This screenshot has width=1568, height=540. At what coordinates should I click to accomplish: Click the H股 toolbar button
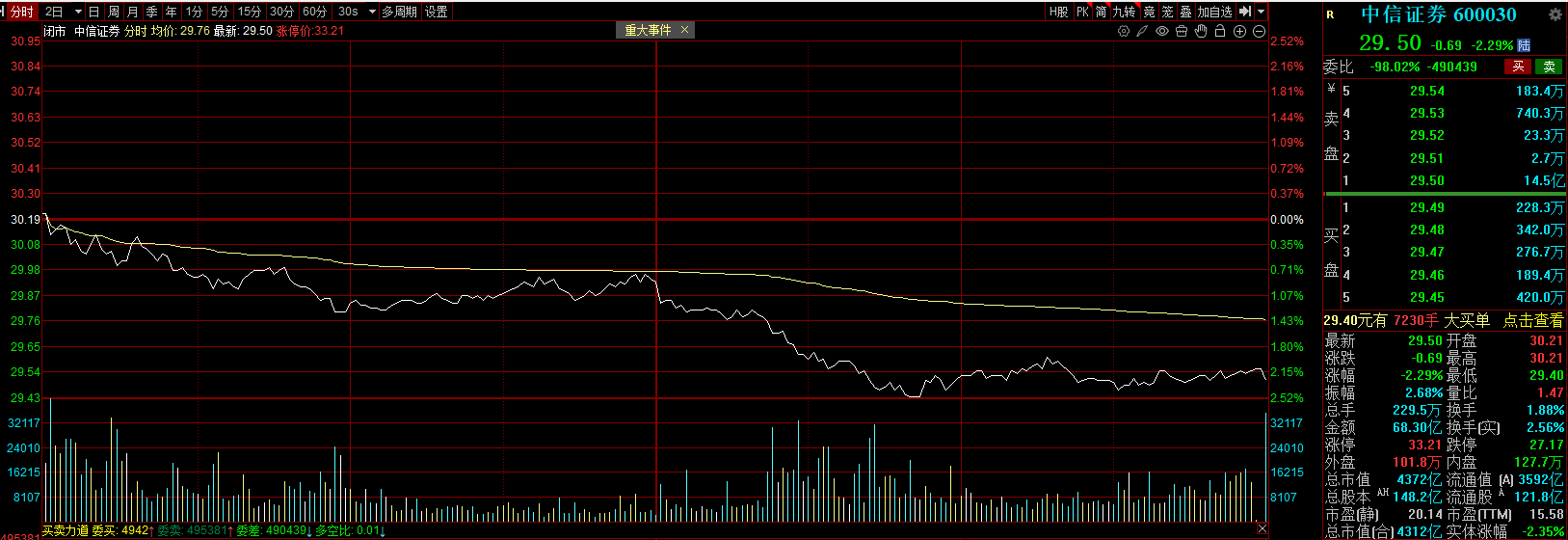point(1059,12)
